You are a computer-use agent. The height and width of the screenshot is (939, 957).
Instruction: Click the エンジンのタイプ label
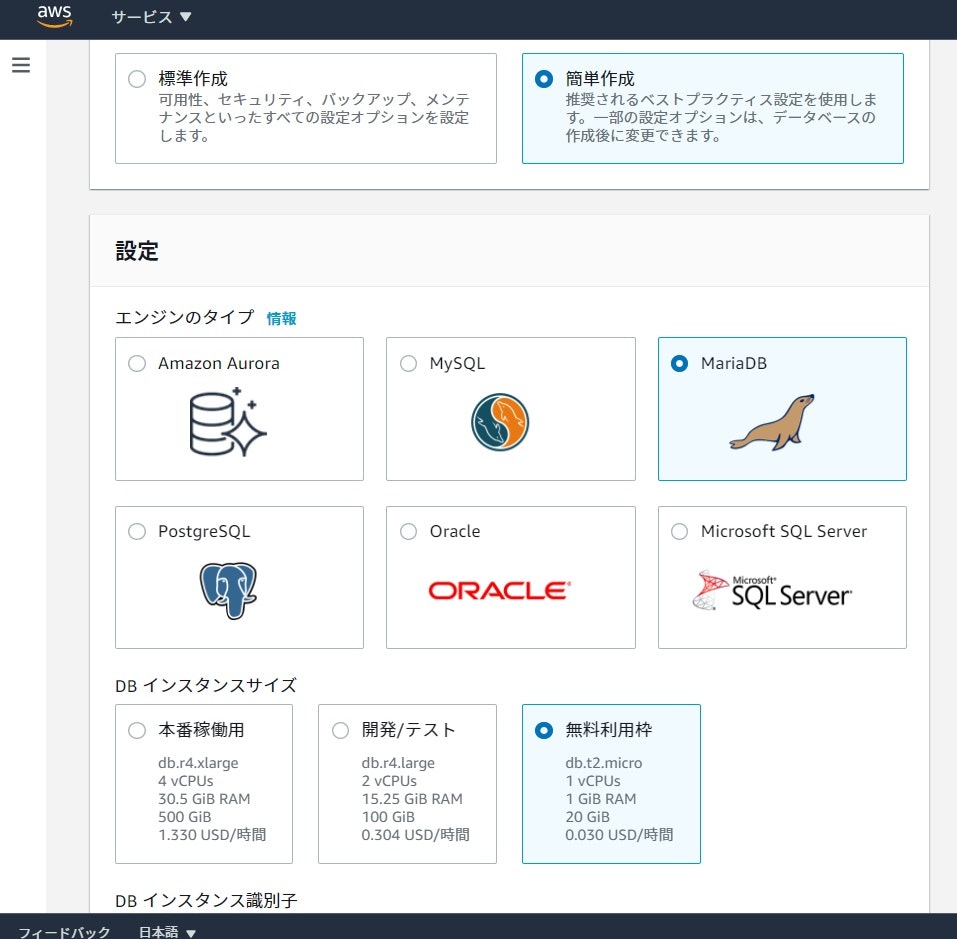(x=184, y=317)
